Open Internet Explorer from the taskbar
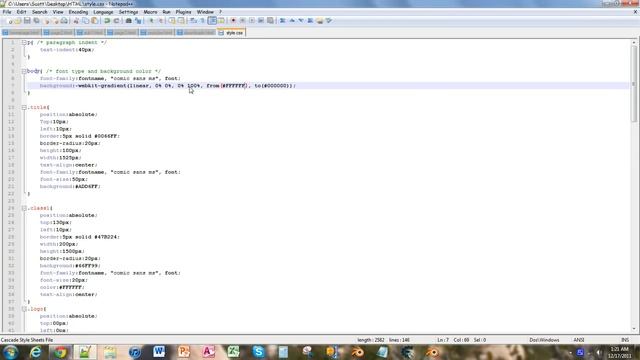This screenshot has height=360, width=640. 36,352
